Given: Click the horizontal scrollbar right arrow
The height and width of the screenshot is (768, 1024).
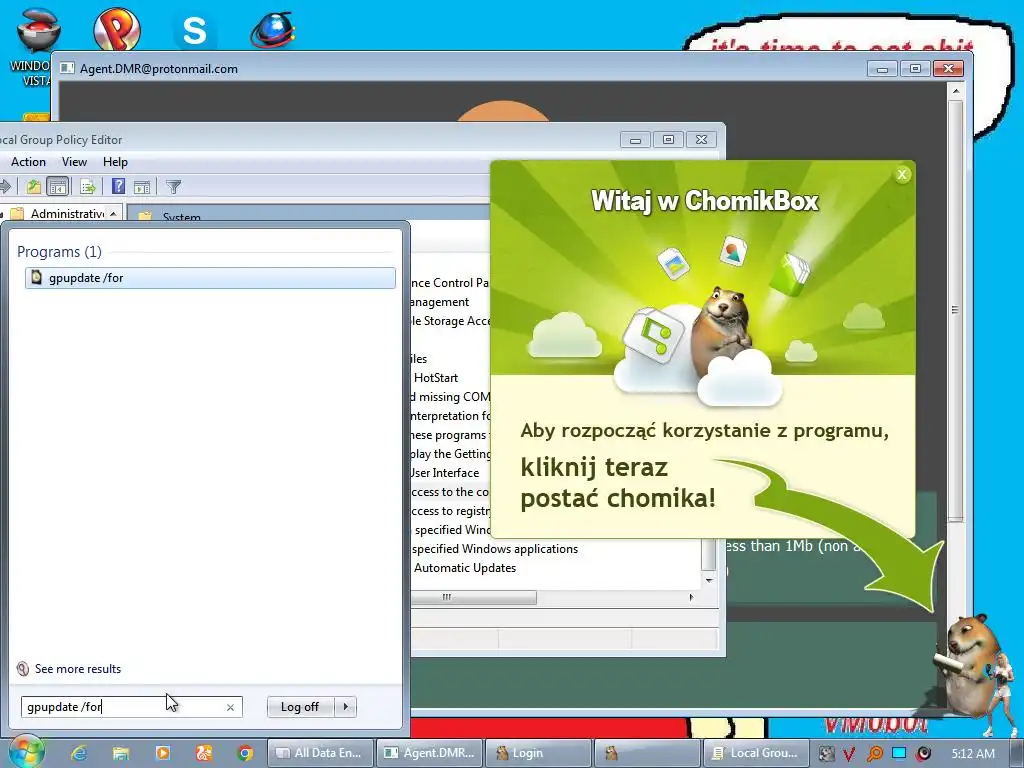Looking at the screenshot, I should point(692,598).
